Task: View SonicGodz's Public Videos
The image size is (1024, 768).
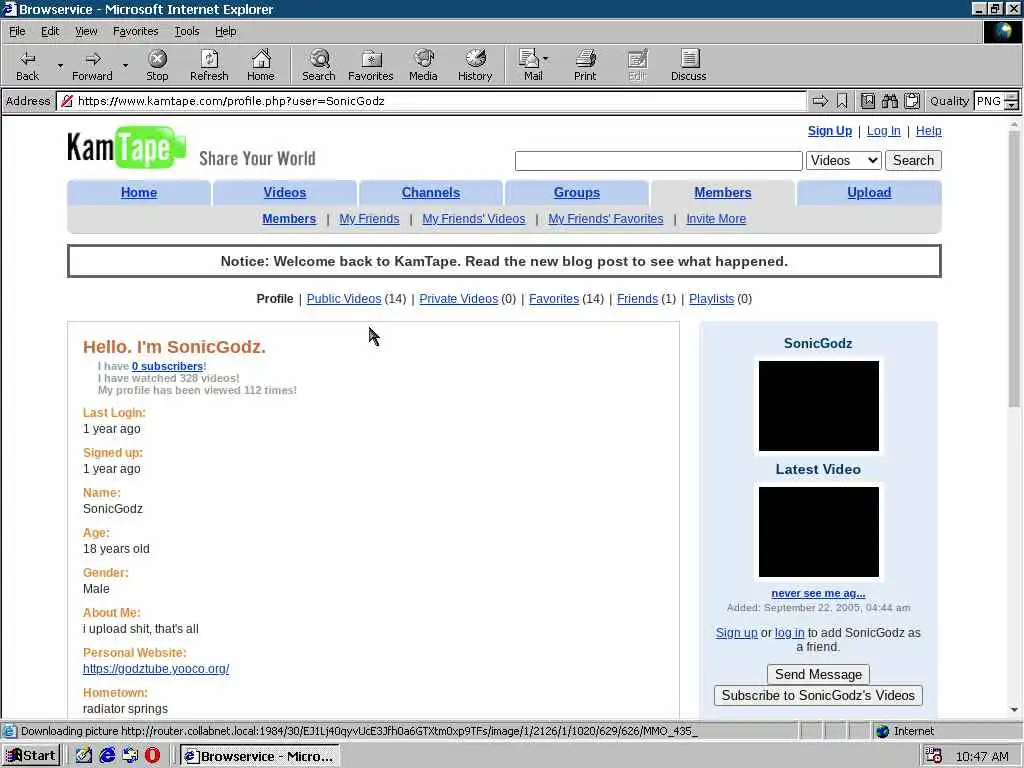Action: [344, 298]
